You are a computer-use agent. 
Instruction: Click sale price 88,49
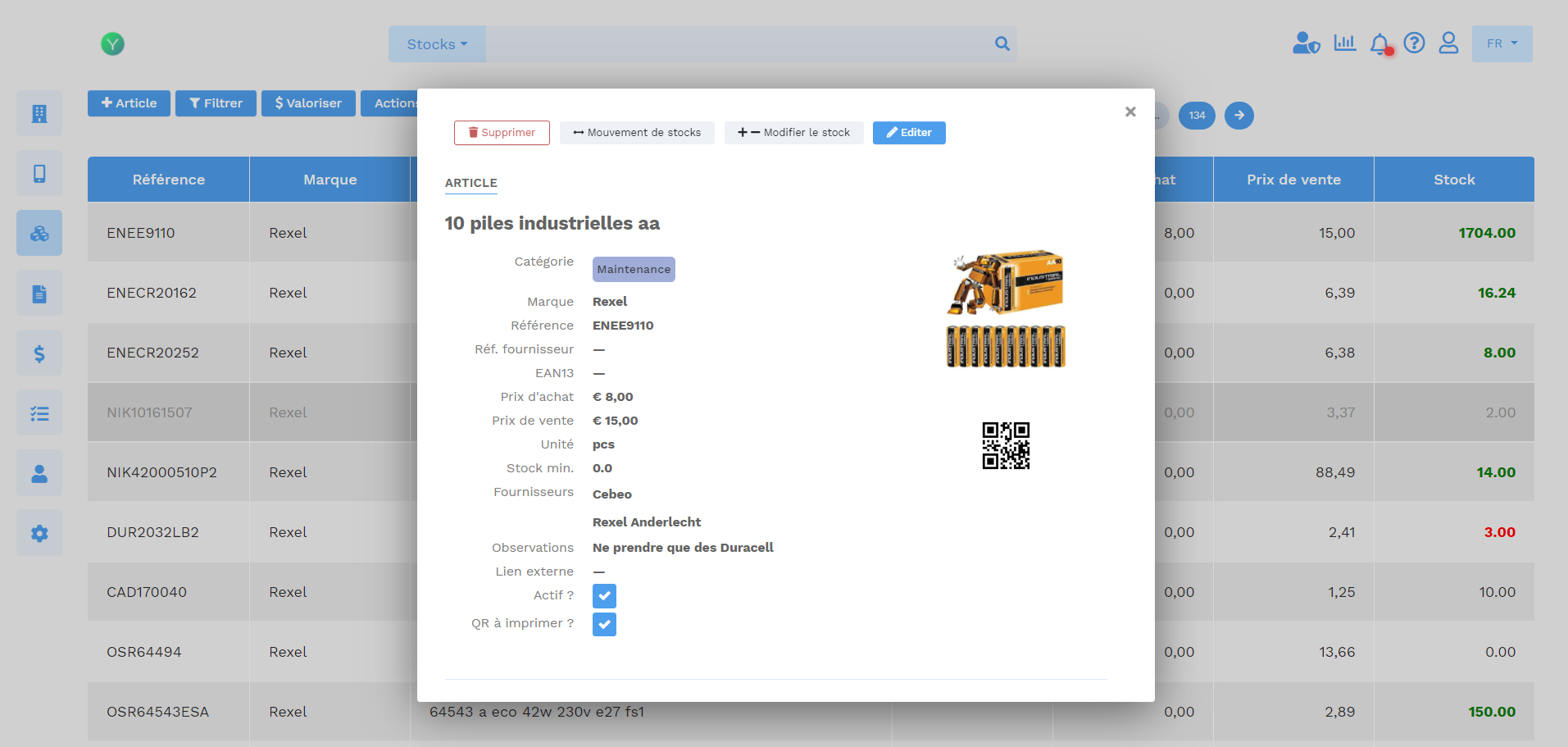pos(1335,472)
